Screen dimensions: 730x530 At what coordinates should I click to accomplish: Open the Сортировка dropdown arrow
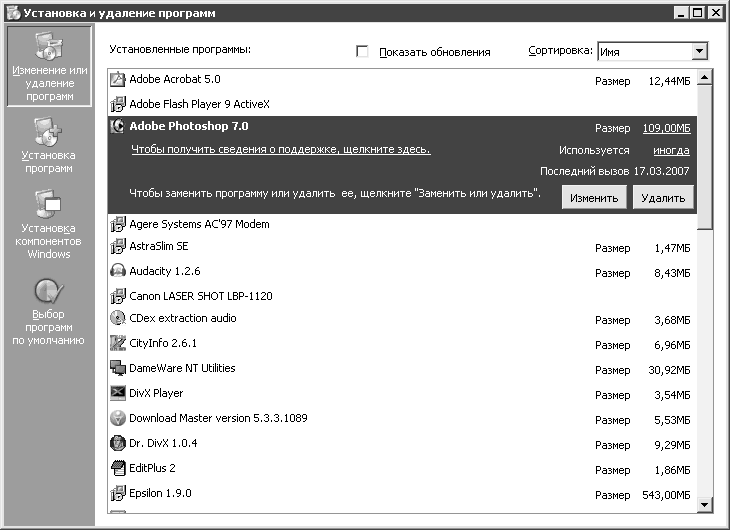point(699,51)
